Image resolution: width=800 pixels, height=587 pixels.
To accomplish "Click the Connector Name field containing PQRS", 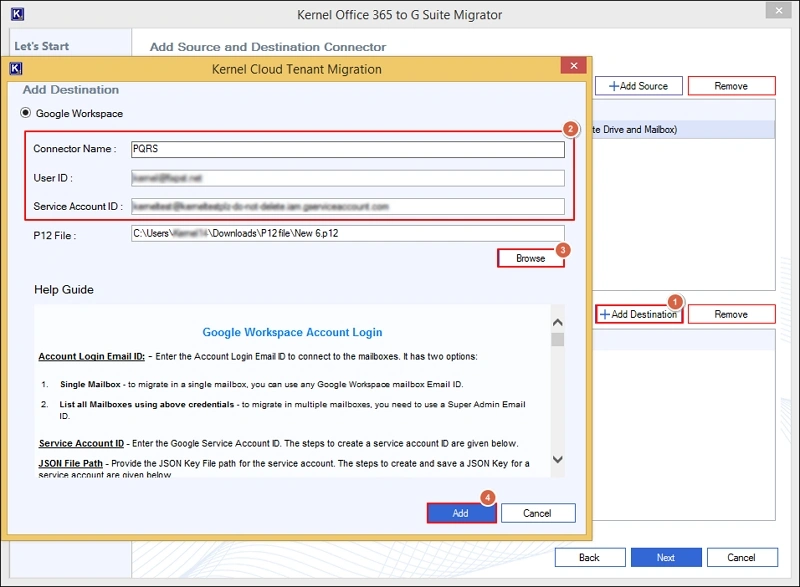I will coord(347,149).
